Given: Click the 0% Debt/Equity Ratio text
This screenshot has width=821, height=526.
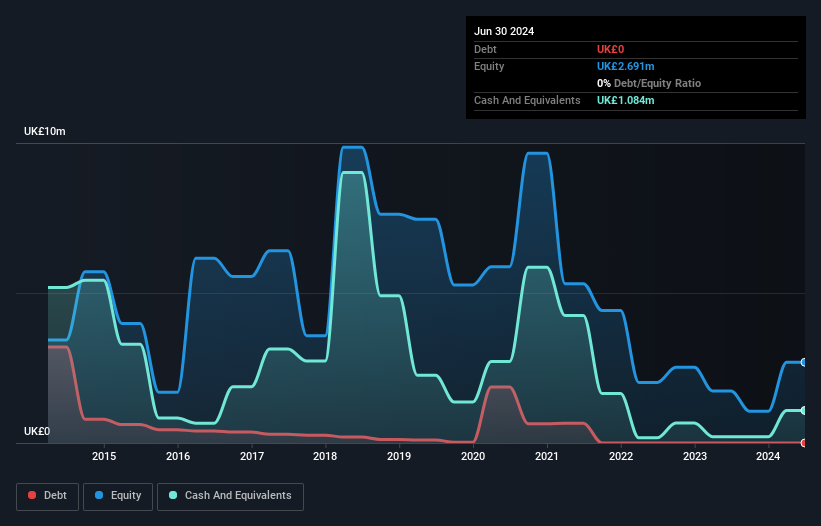Looking at the screenshot, I should point(649,83).
